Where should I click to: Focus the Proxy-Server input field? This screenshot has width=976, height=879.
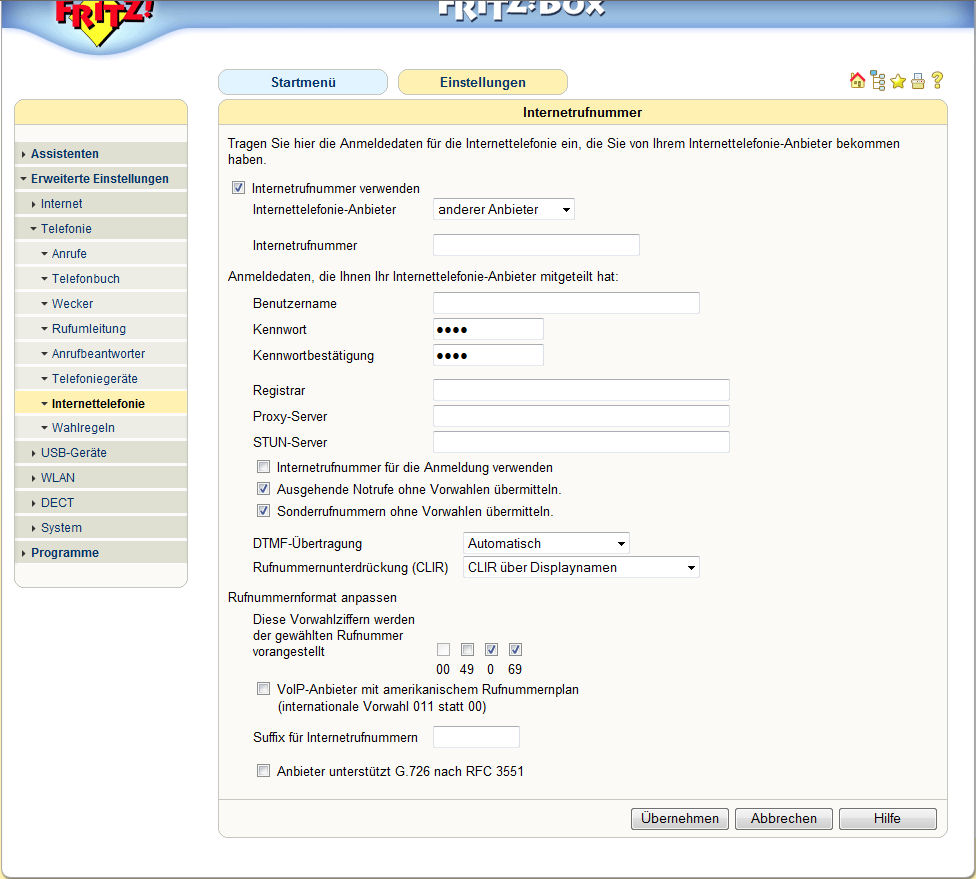pos(581,416)
